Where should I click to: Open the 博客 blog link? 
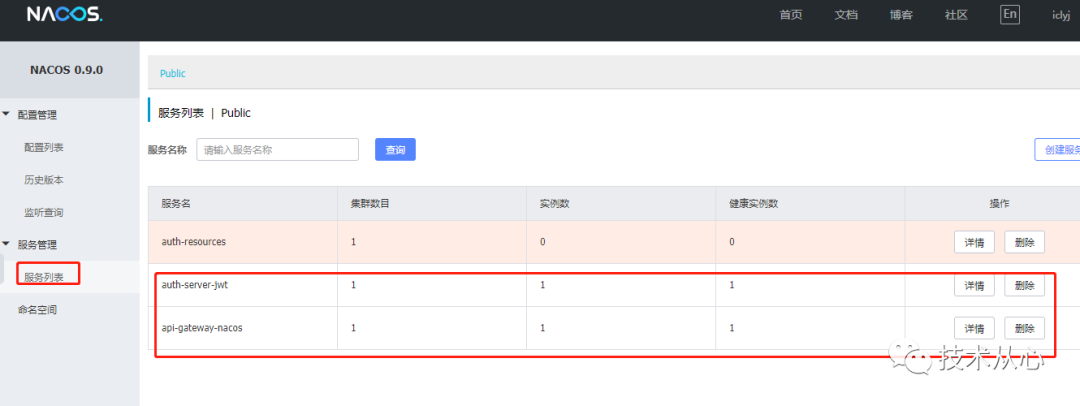click(x=901, y=15)
